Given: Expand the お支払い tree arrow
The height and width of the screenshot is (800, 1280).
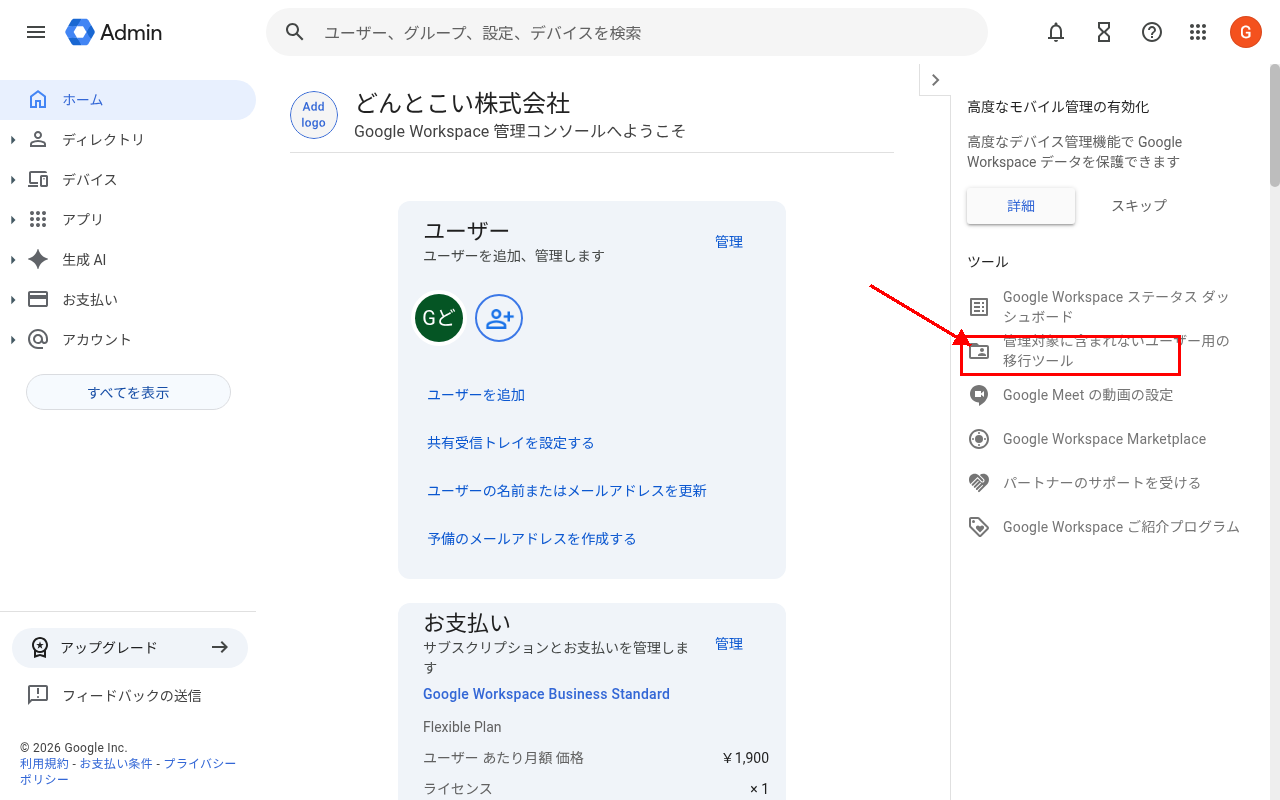Looking at the screenshot, I should [x=13, y=300].
